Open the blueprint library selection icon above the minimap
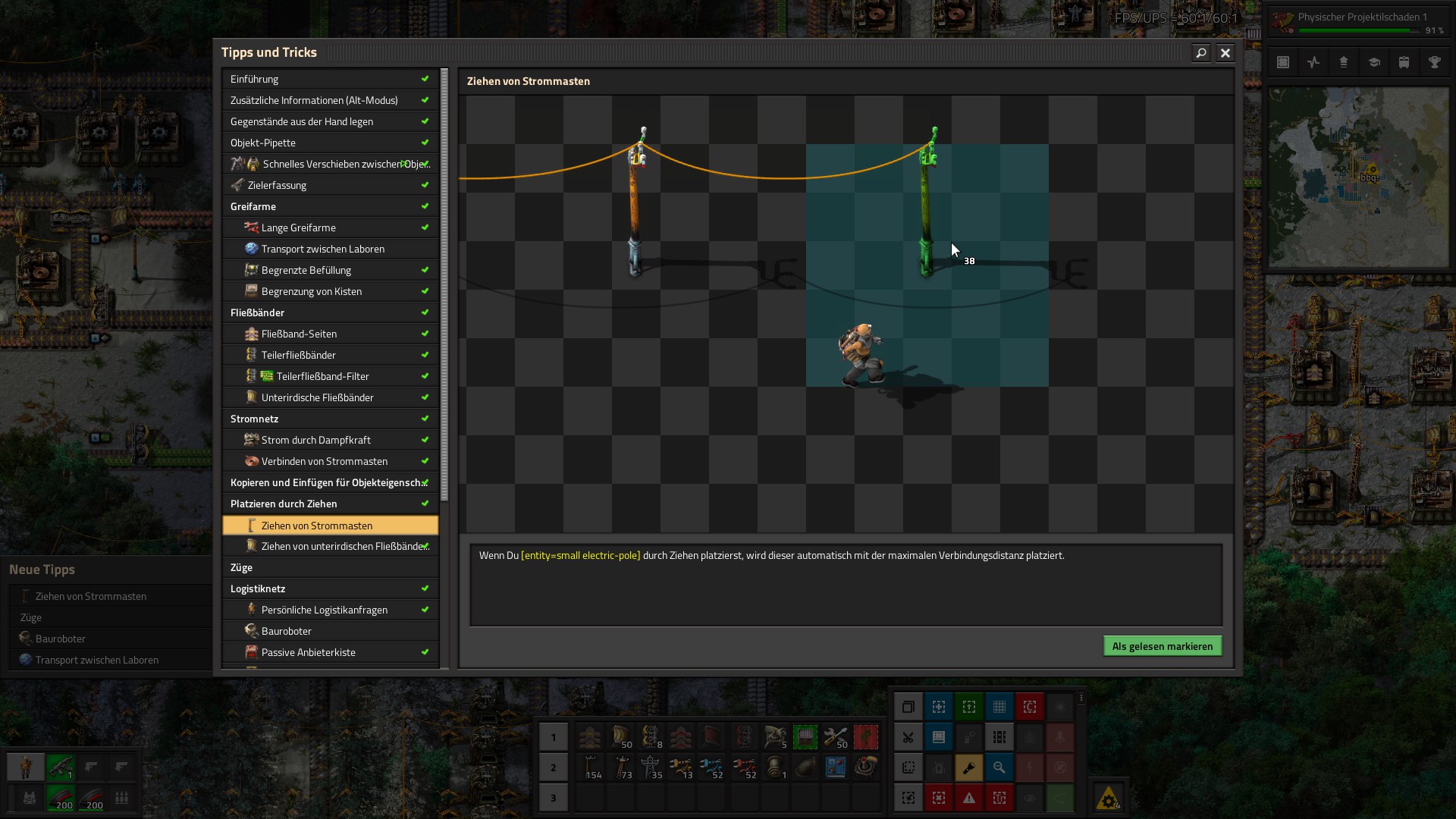Image resolution: width=1456 pixels, height=819 pixels. click(x=1283, y=63)
